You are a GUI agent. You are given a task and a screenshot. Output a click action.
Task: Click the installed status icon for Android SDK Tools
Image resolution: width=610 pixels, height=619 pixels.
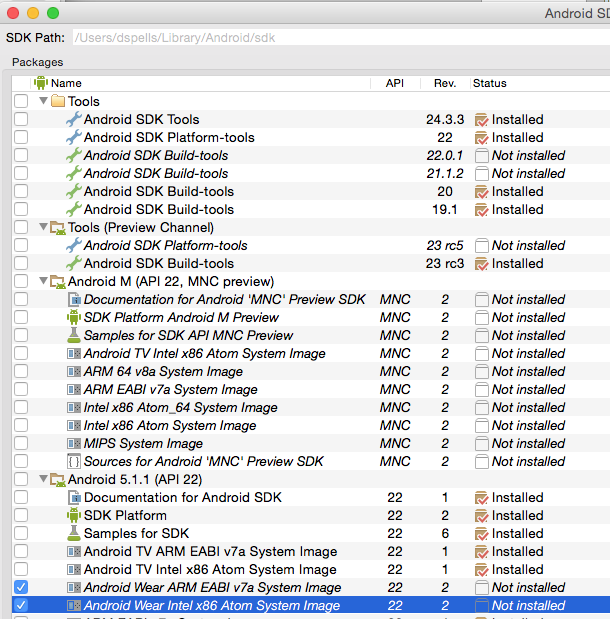click(481, 120)
